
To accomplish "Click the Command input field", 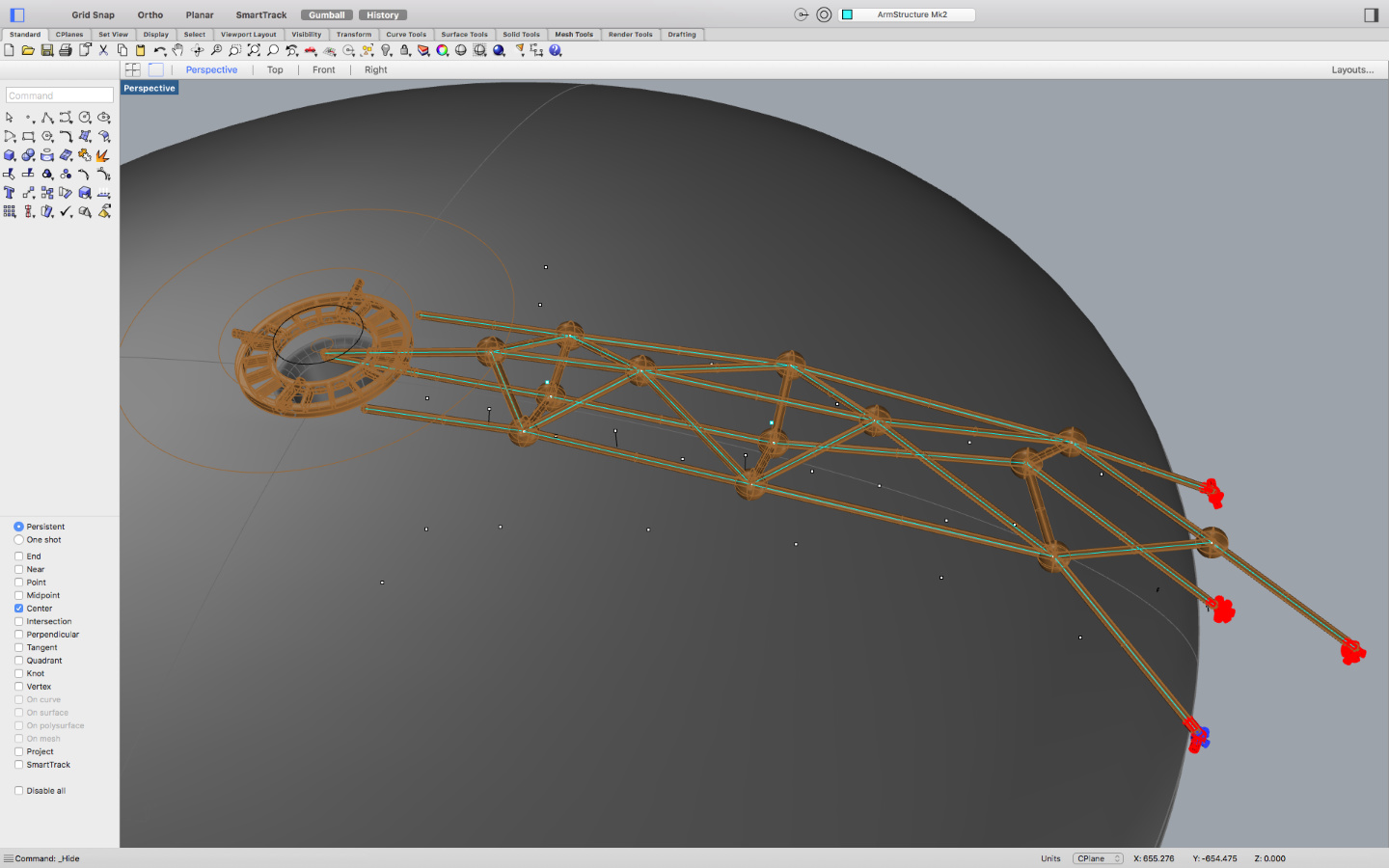I will point(60,95).
